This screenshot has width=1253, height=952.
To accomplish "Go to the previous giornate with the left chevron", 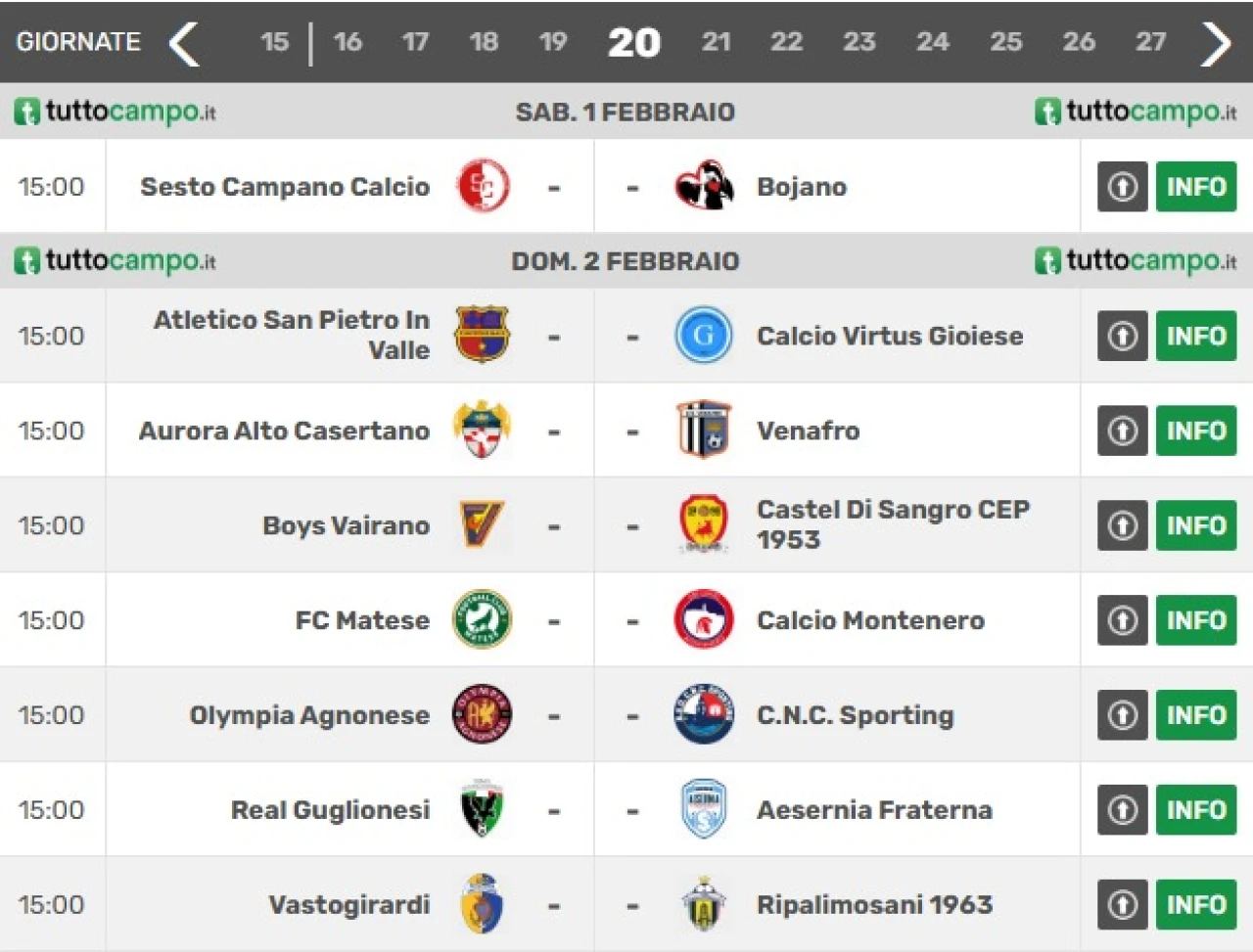I will [184, 43].
